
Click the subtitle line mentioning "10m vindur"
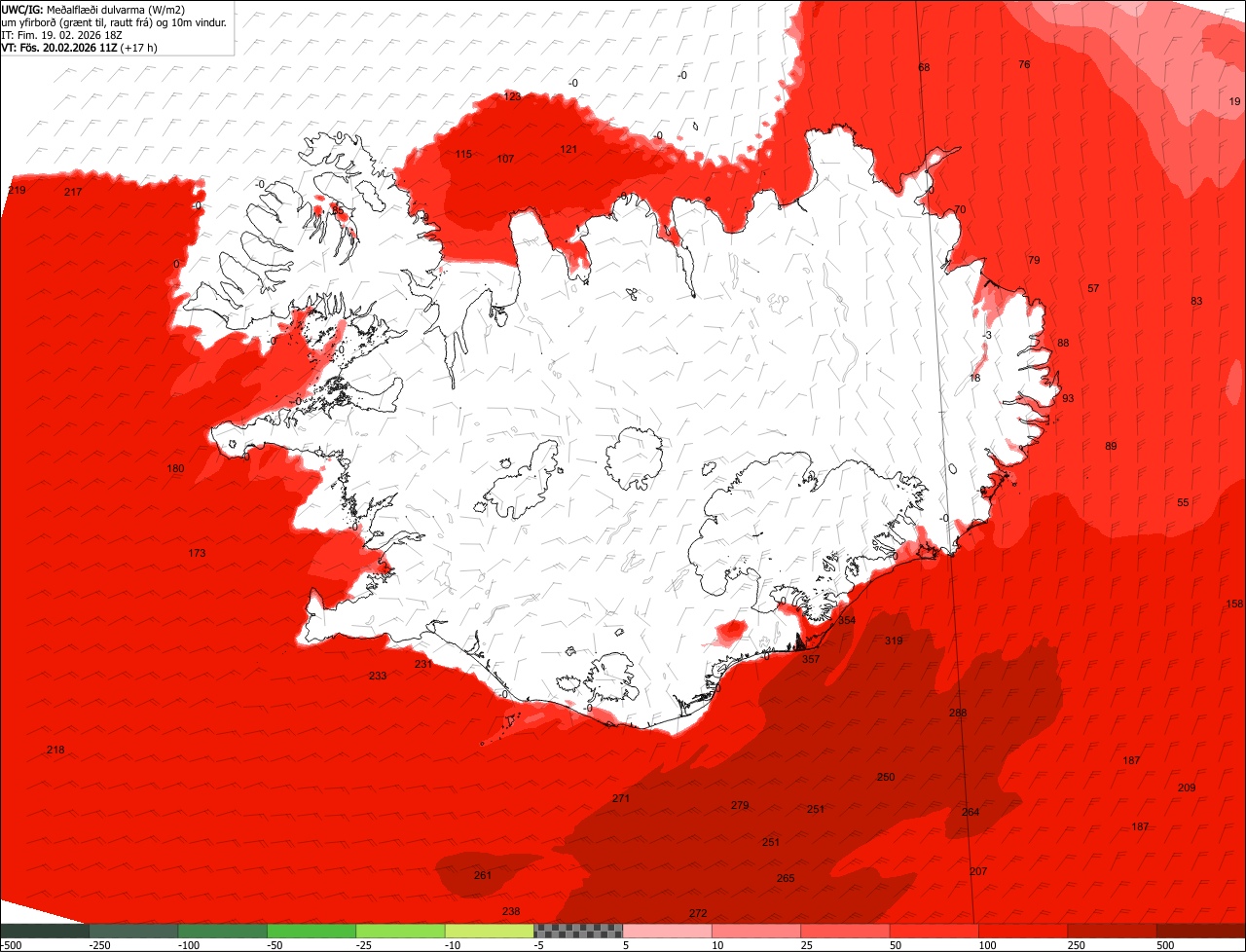(114, 22)
